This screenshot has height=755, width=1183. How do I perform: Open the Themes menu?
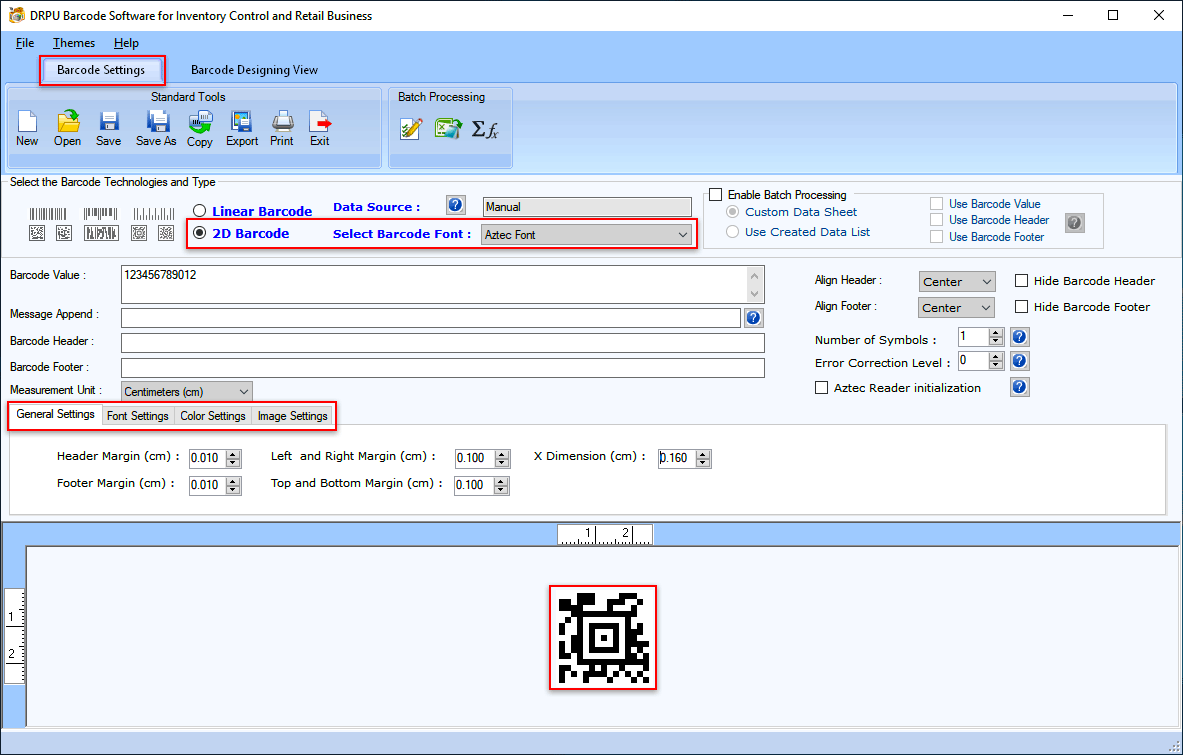tap(74, 43)
